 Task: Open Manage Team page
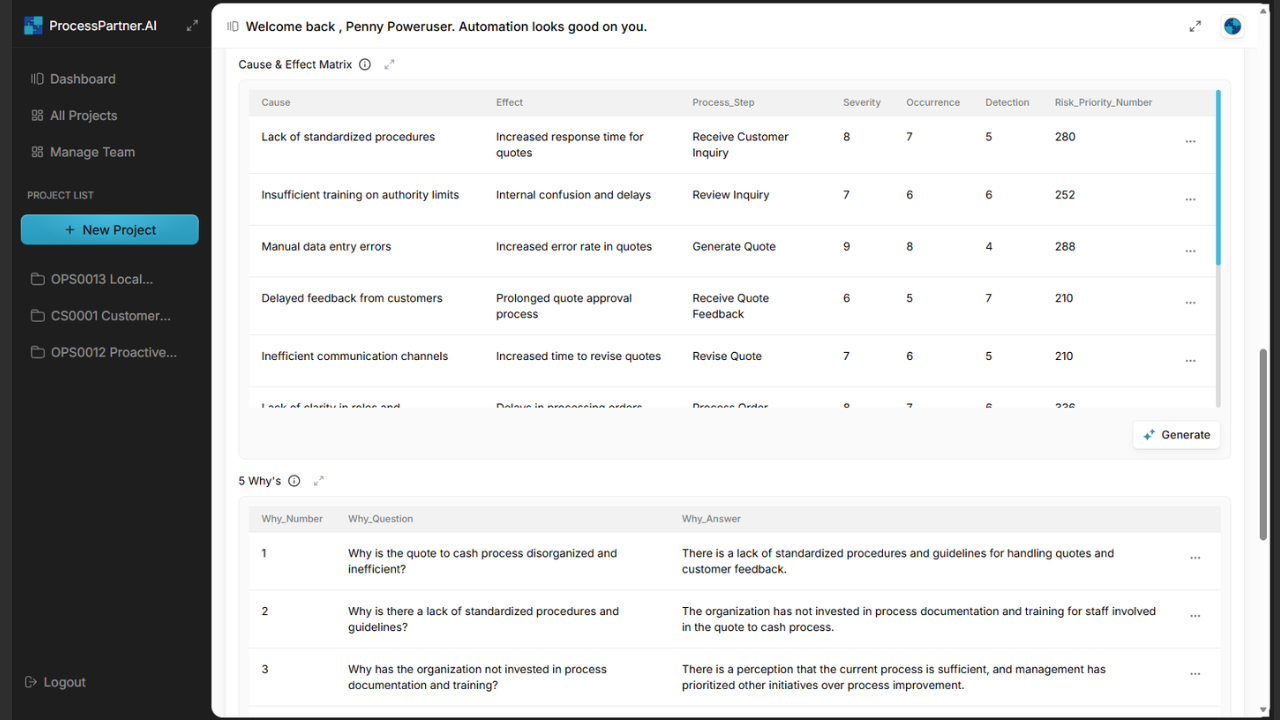[92, 152]
